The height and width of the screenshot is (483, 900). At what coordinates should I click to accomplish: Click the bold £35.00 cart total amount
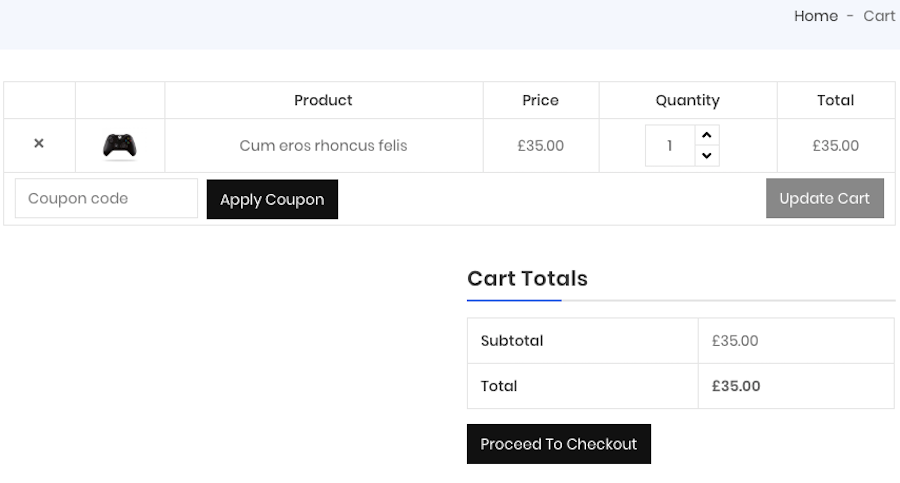(736, 386)
